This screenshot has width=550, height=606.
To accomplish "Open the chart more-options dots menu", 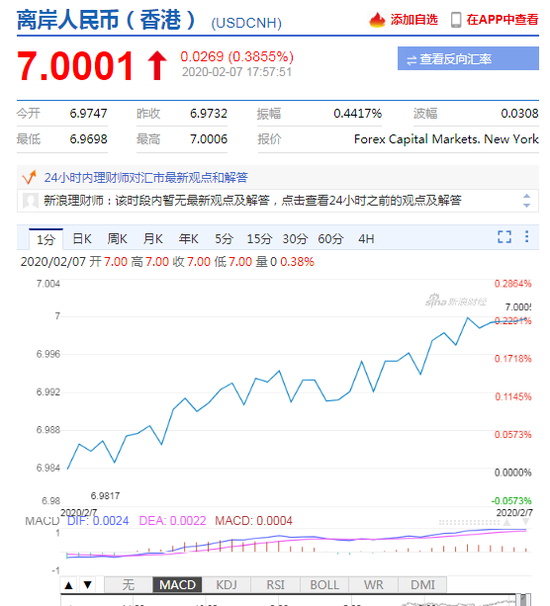I will (527, 237).
